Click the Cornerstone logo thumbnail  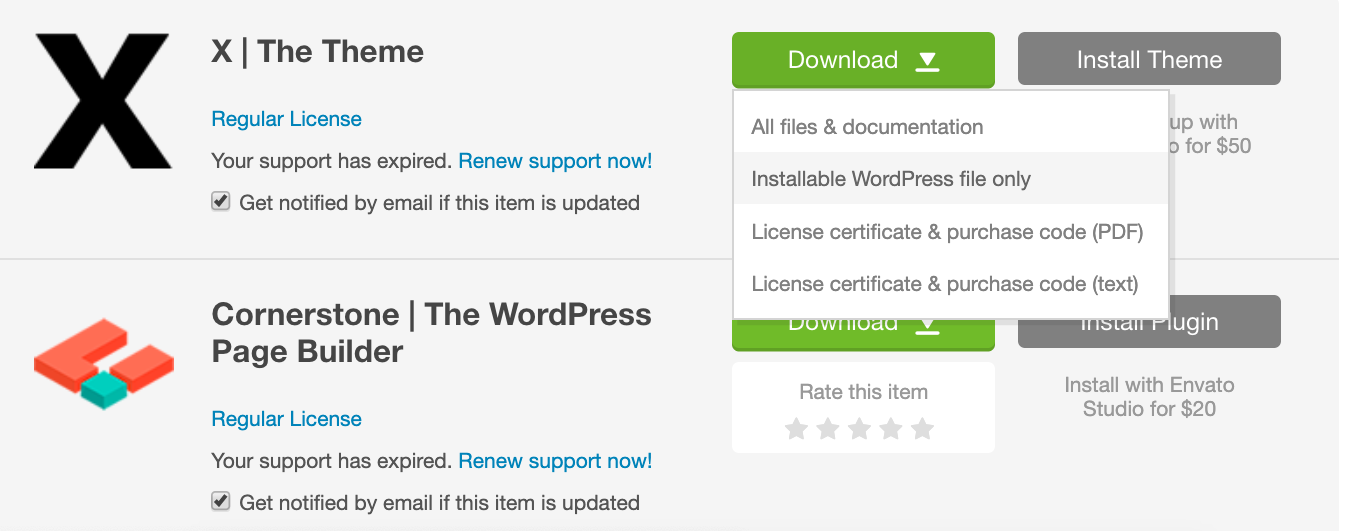click(103, 364)
